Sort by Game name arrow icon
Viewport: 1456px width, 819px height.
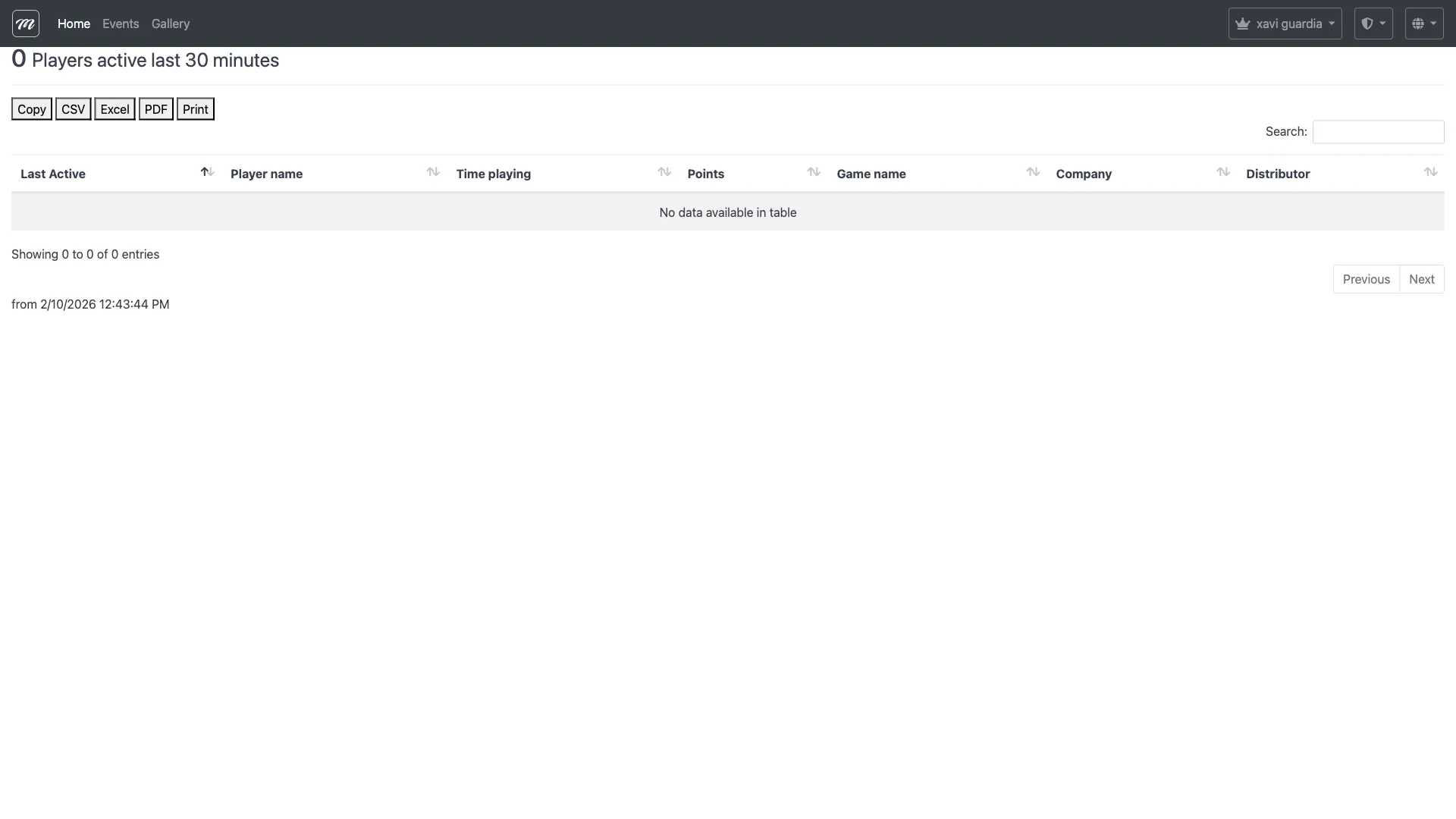tap(1033, 172)
